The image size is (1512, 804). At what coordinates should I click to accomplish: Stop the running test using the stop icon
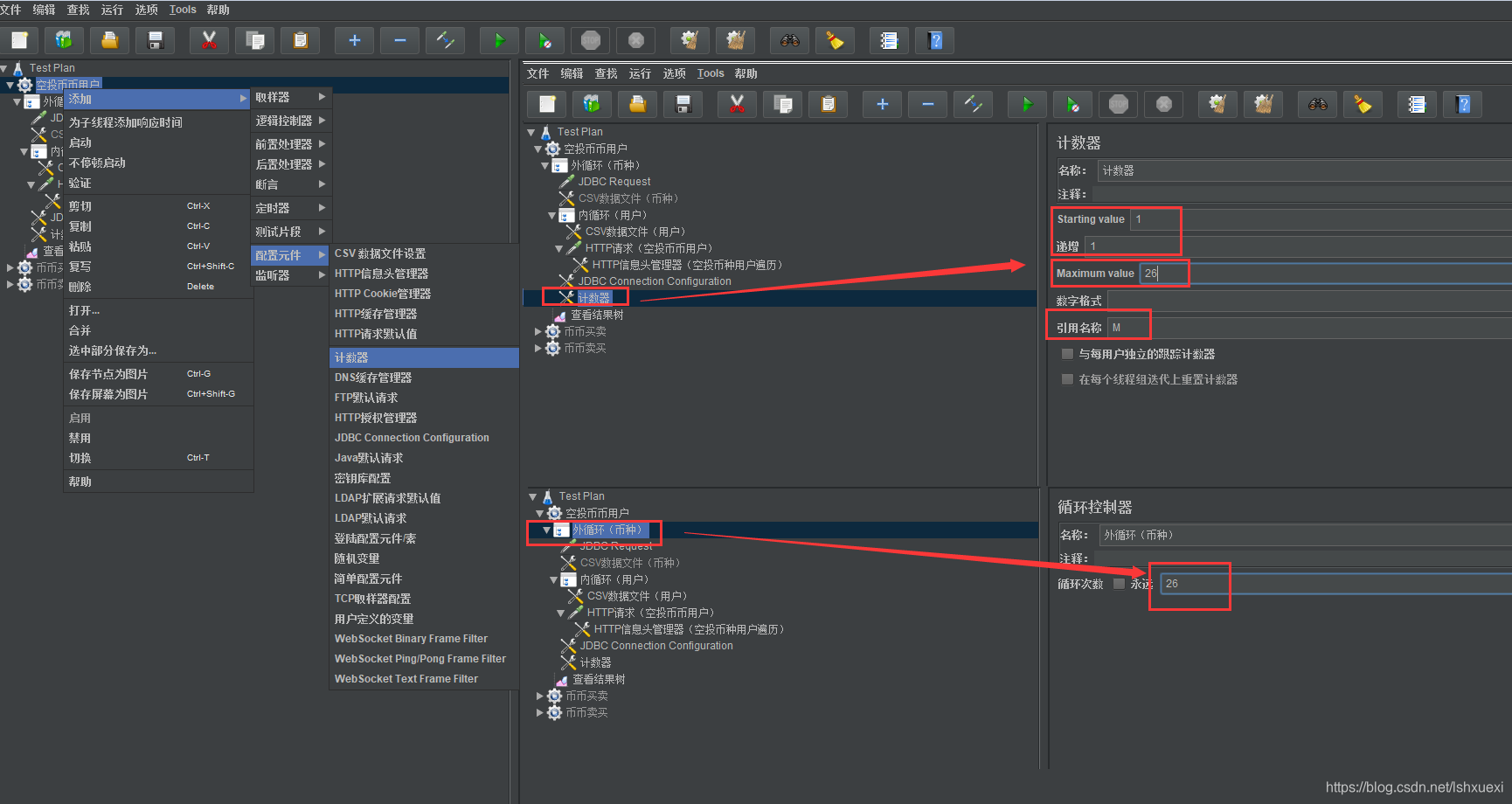[591, 40]
